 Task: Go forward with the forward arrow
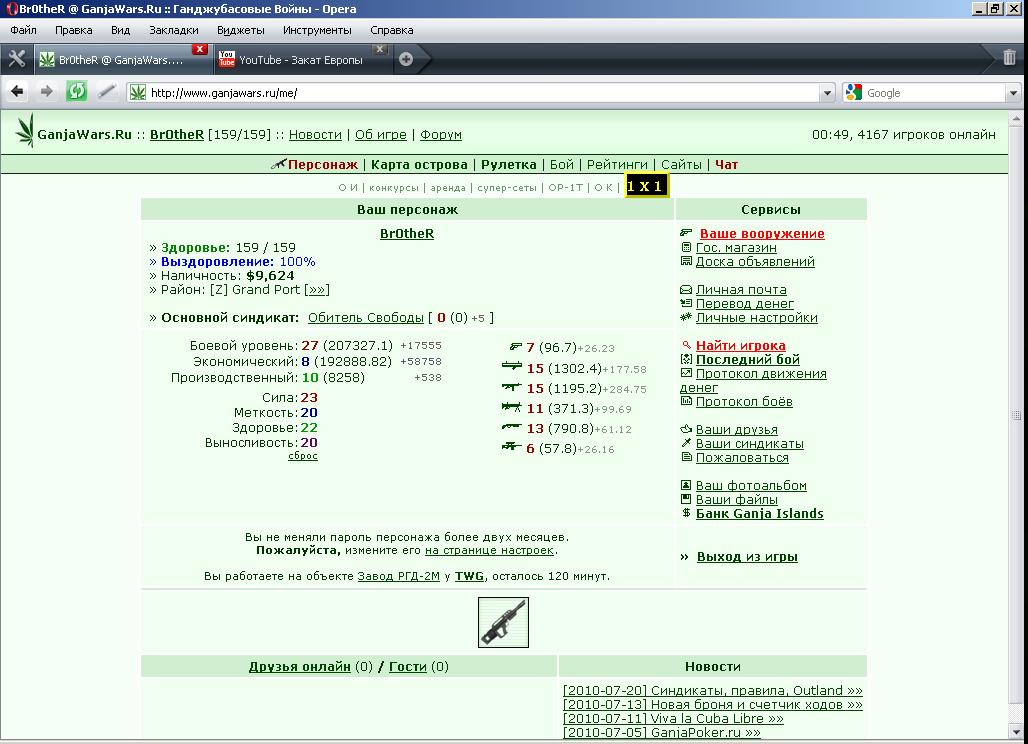click(46, 92)
